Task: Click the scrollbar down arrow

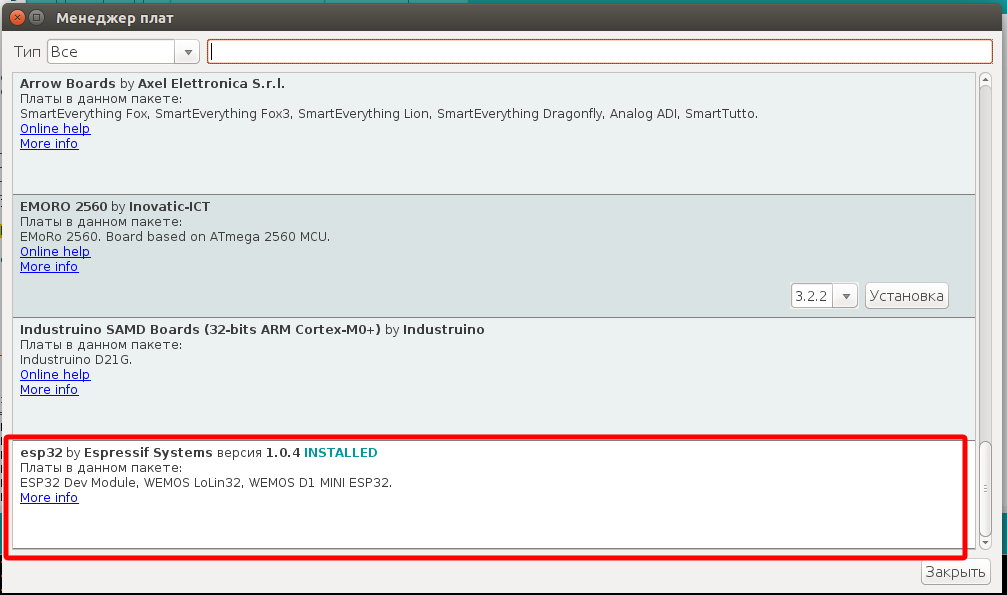Action: [986, 541]
